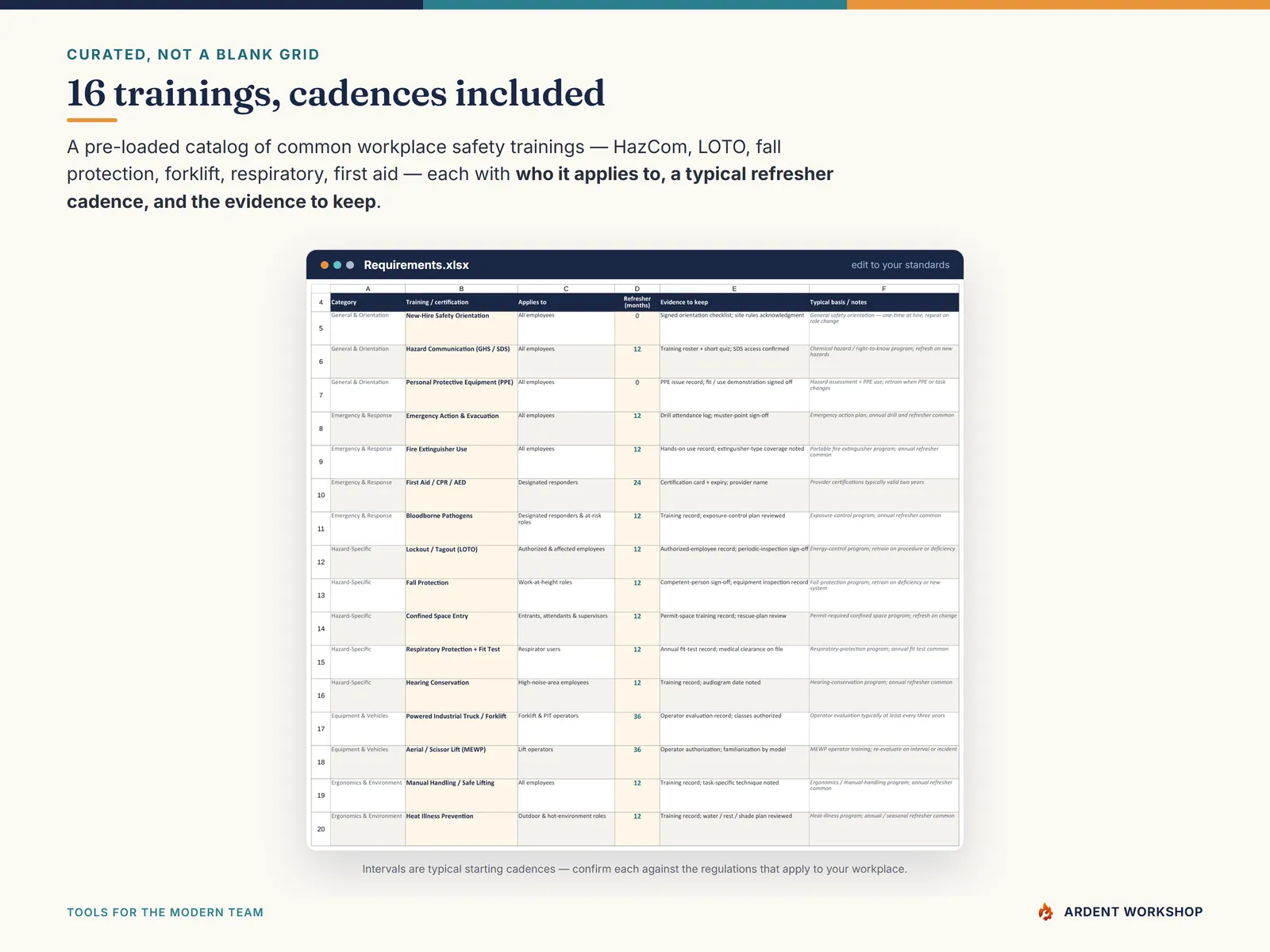Click the 'ARDENT WORKSHOP' brand name
Viewport: 1270px width, 952px height.
click(1133, 912)
